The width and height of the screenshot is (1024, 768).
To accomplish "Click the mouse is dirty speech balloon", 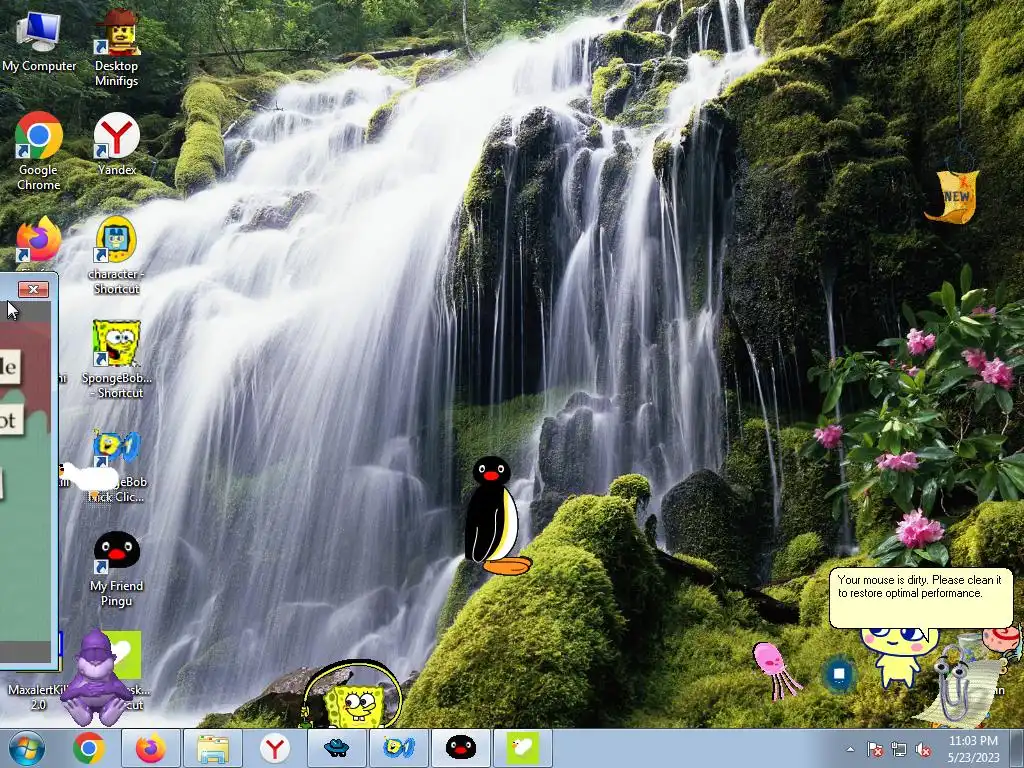I will click(920, 596).
